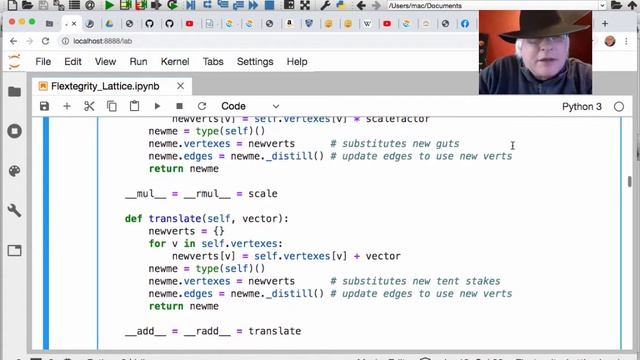Insert a new cell below using plus icon
640x360 pixels.
click(67, 107)
